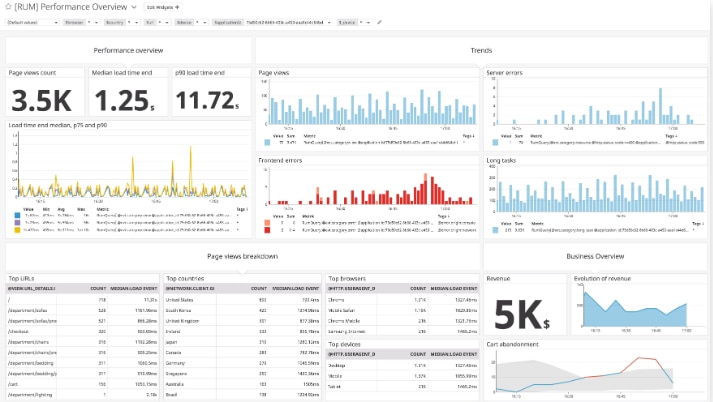Click the yellow legend swatch in Load time chart
Viewport: 713px width, 402px height.
pyautogui.click(x=17, y=230)
